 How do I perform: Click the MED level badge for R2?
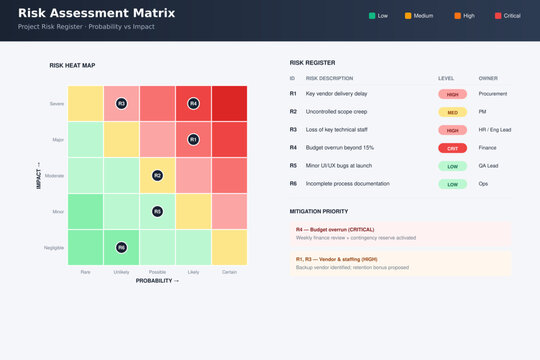pyautogui.click(x=453, y=112)
